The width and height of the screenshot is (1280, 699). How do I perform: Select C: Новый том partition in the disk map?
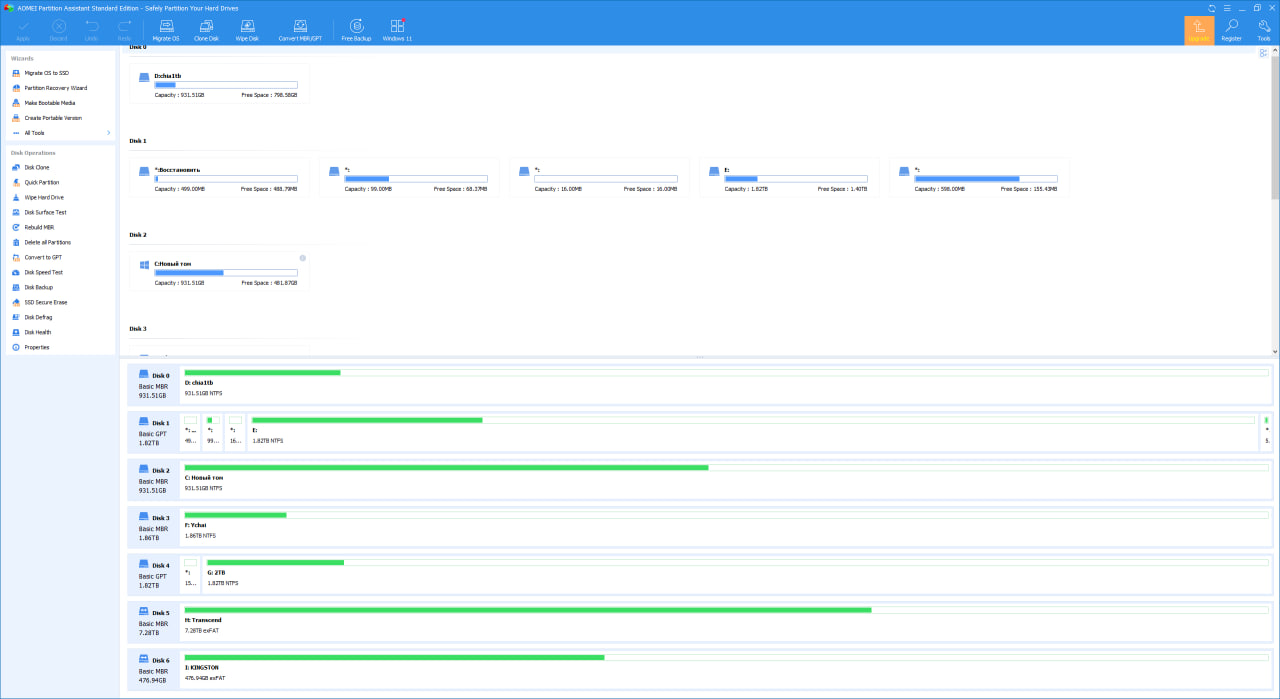[726, 478]
